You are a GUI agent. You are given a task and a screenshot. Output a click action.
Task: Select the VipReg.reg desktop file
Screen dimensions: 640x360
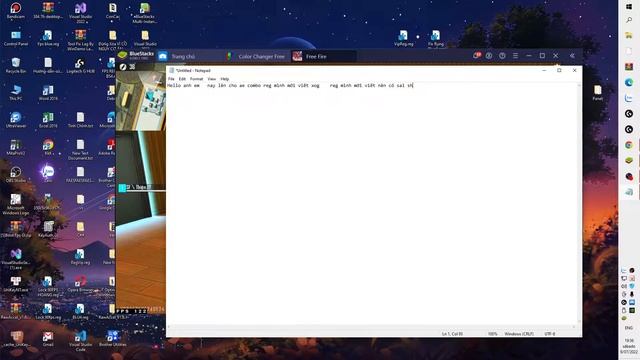click(403, 38)
